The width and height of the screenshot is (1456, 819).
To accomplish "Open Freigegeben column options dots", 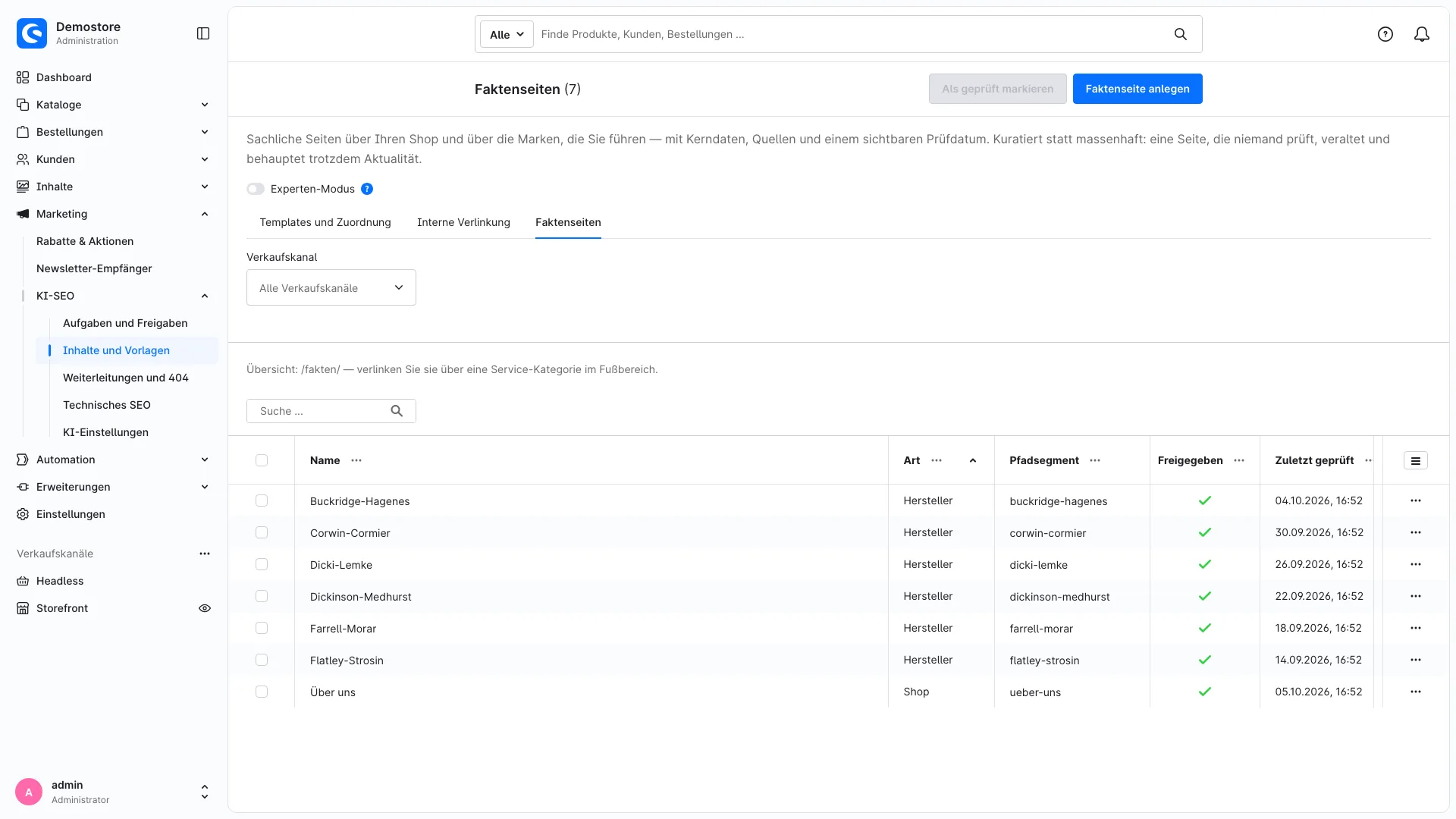I will click(x=1239, y=460).
